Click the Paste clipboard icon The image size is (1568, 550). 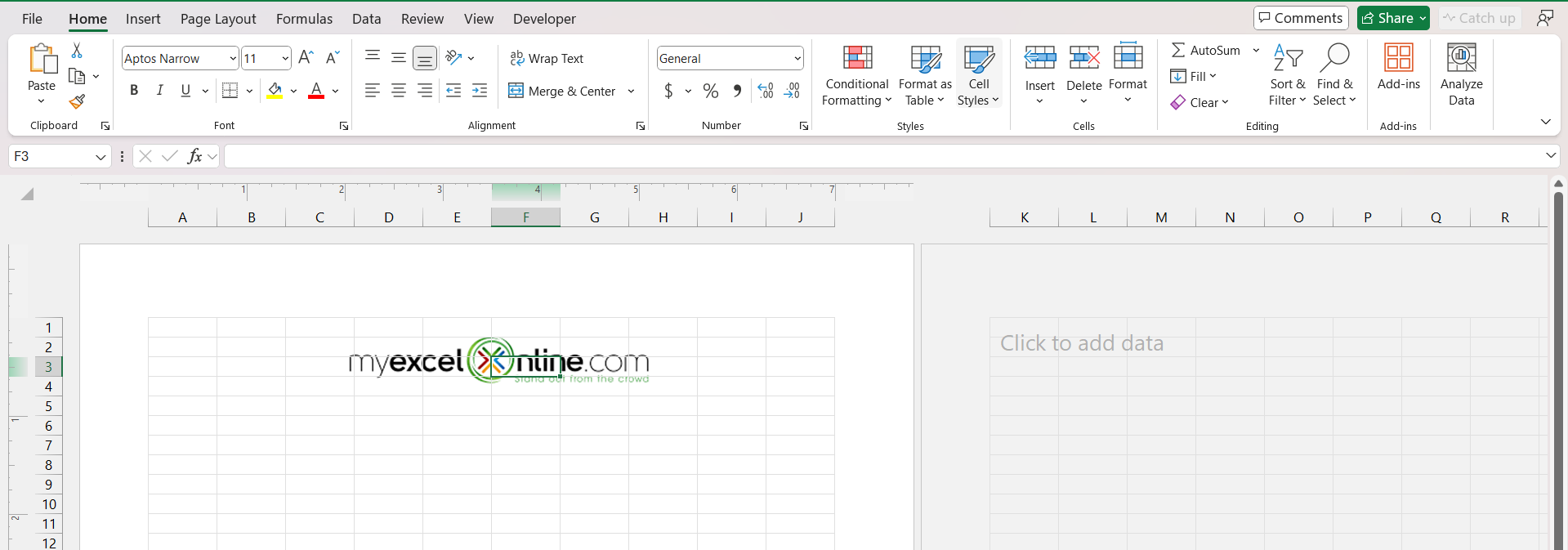click(42, 59)
